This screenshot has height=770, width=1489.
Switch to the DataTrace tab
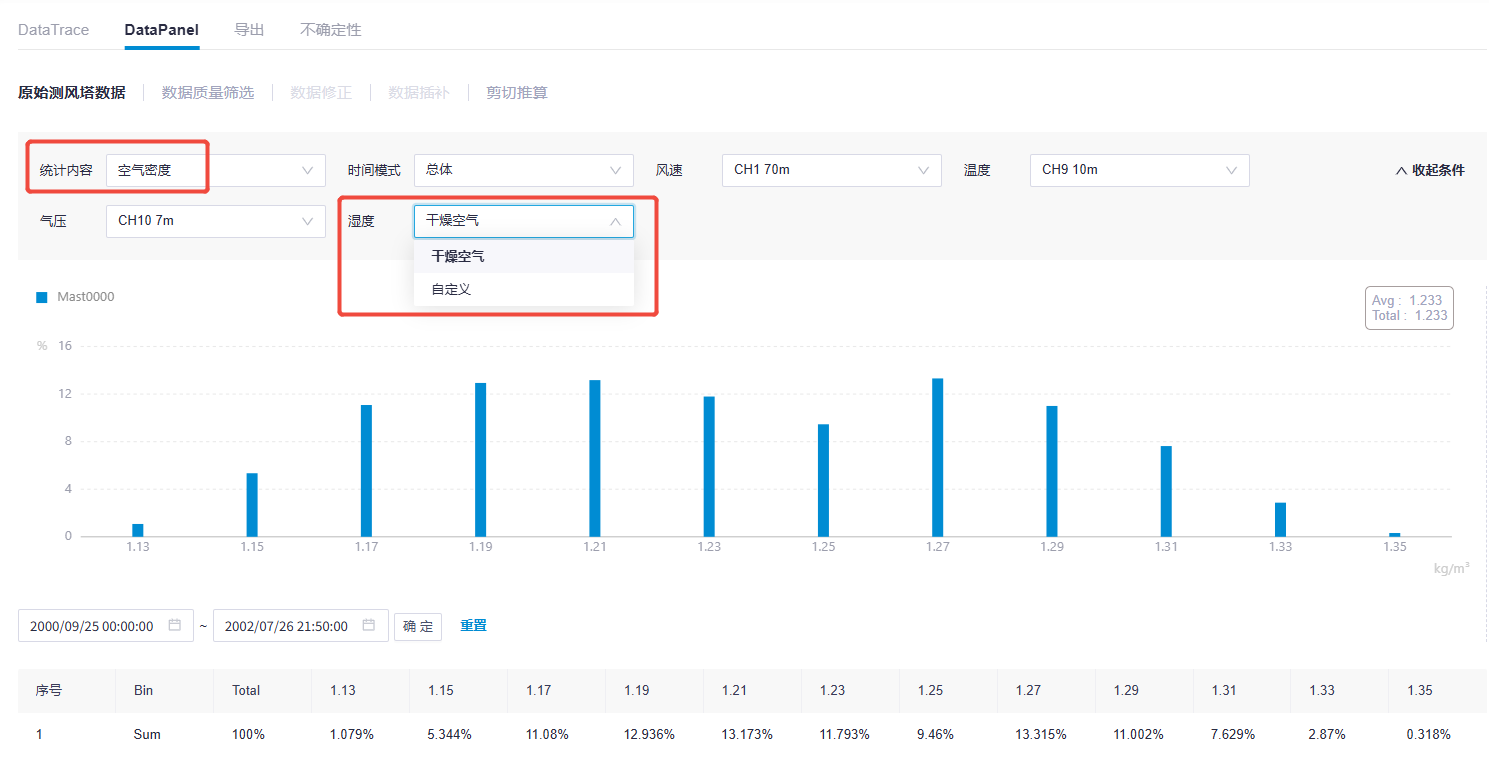[54, 30]
